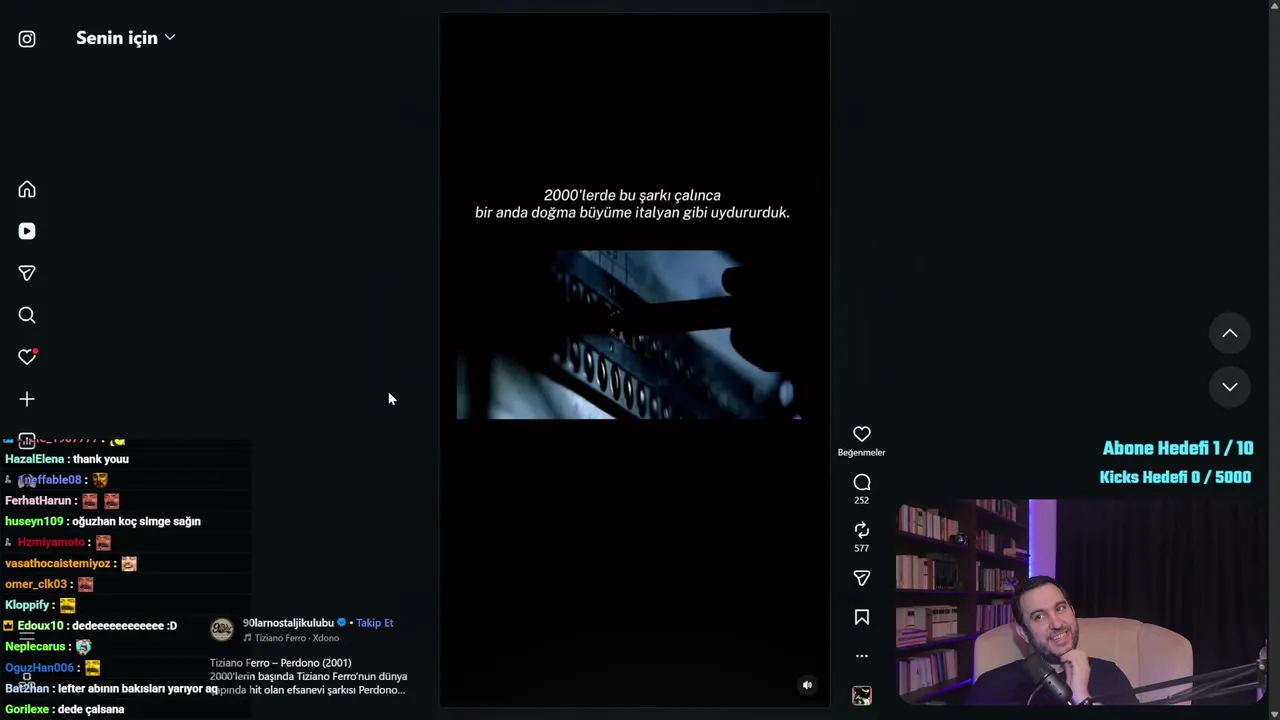Expand the "Tiziano Ferro – Perdono (2001)" caption
This screenshot has height=720, width=1280.
click(308, 676)
